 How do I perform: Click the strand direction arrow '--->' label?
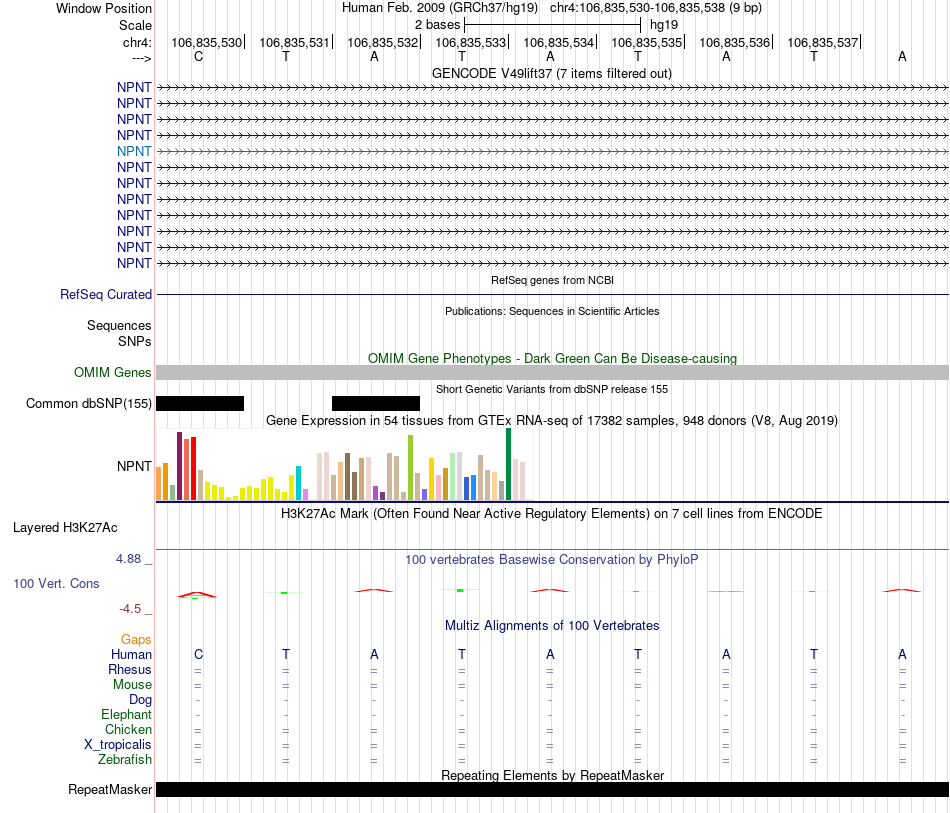[x=142, y=58]
